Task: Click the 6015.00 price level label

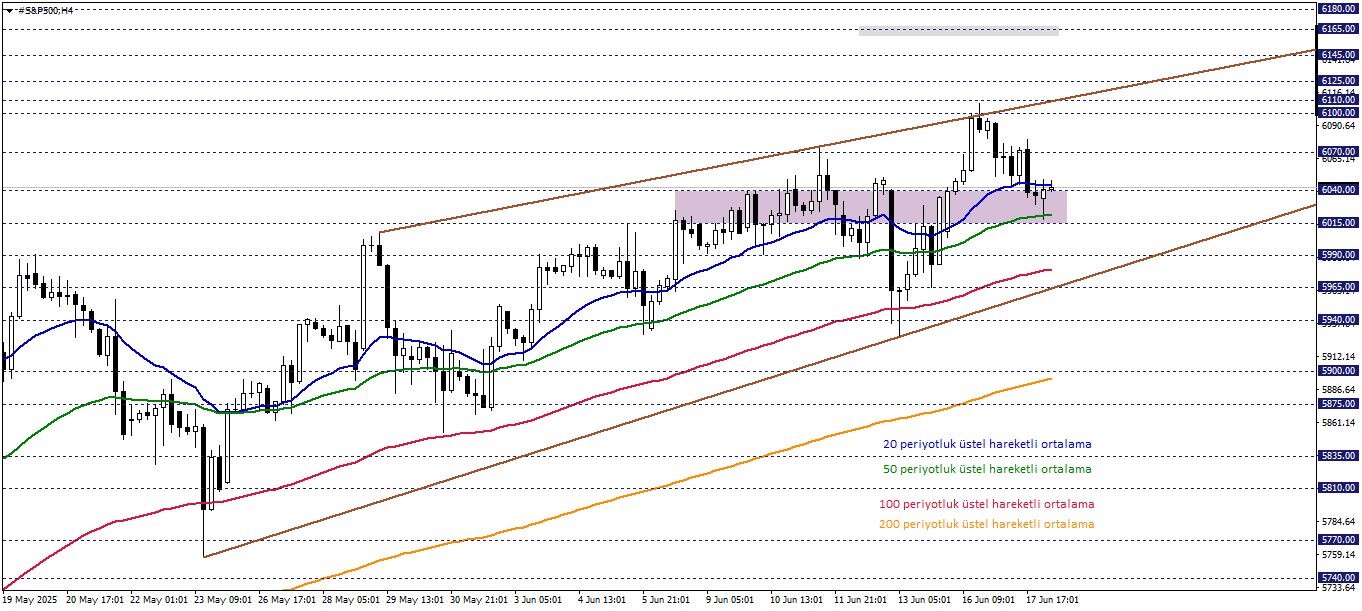Action: (x=1338, y=222)
